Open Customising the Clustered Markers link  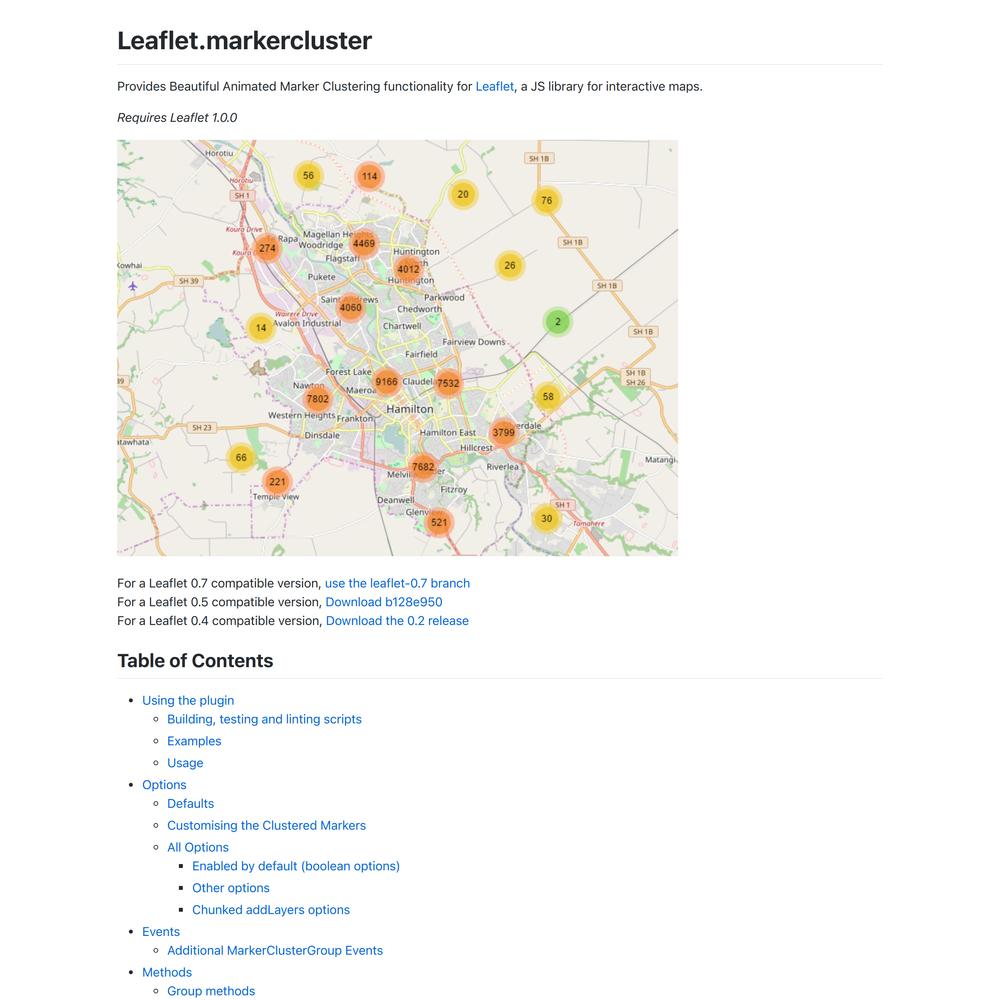click(267, 825)
